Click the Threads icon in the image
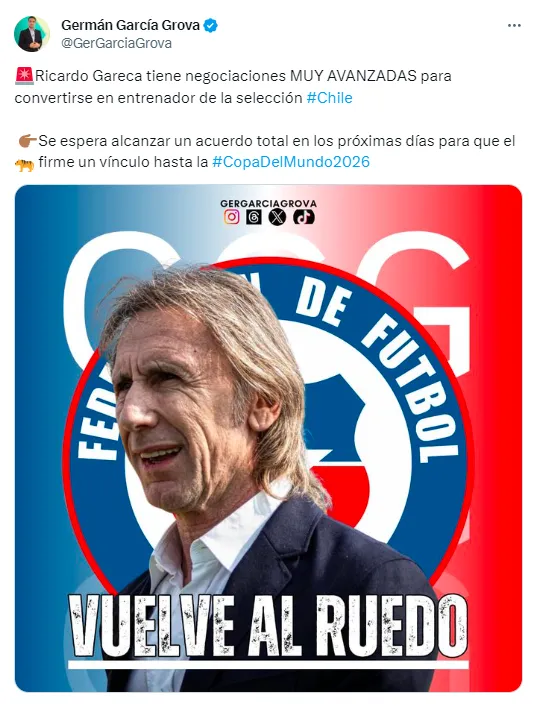Image resolution: width=538 pixels, height=706 pixels. pyautogui.click(x=254, y=217)
